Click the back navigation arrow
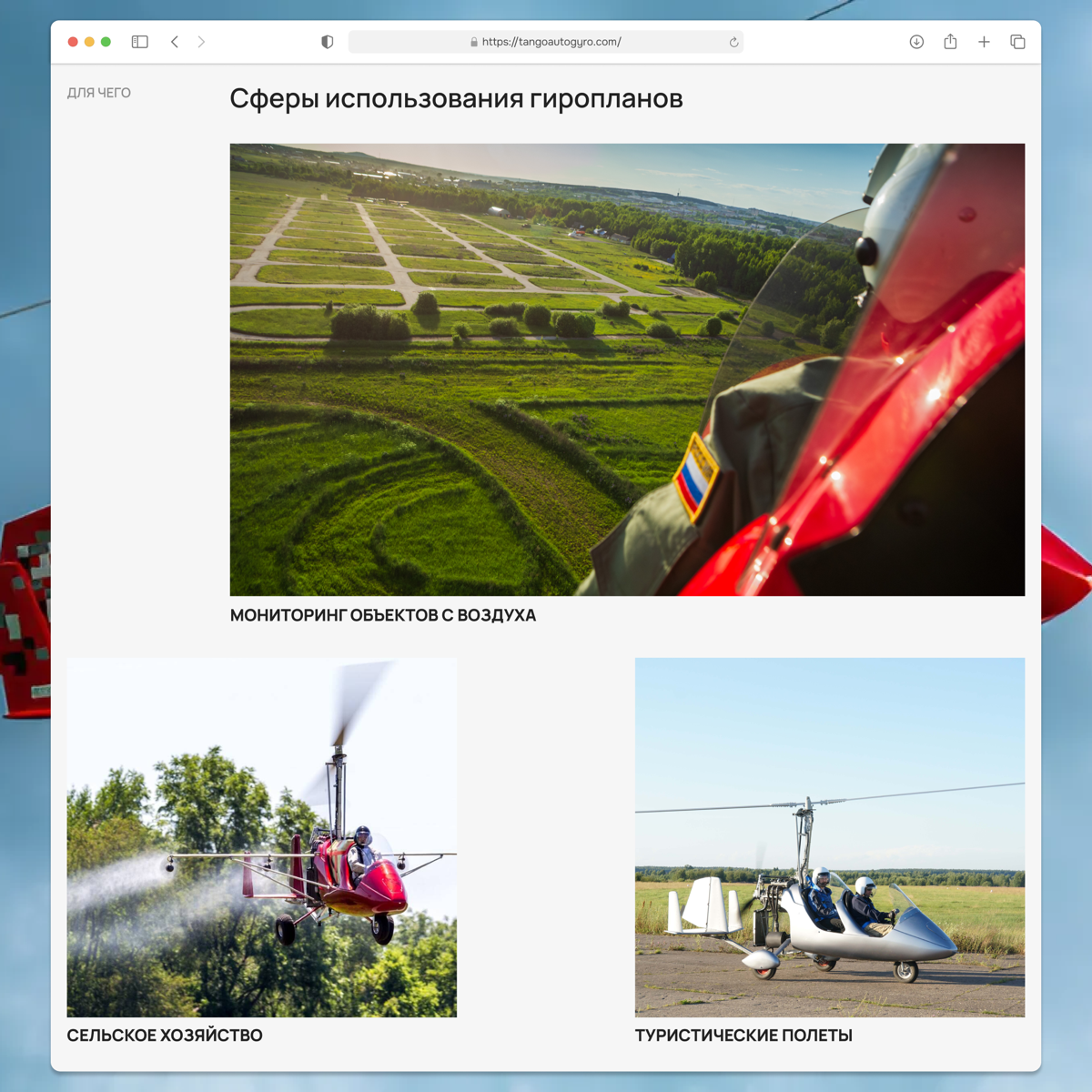The image size is (1092, 1092). click(175, 41)
